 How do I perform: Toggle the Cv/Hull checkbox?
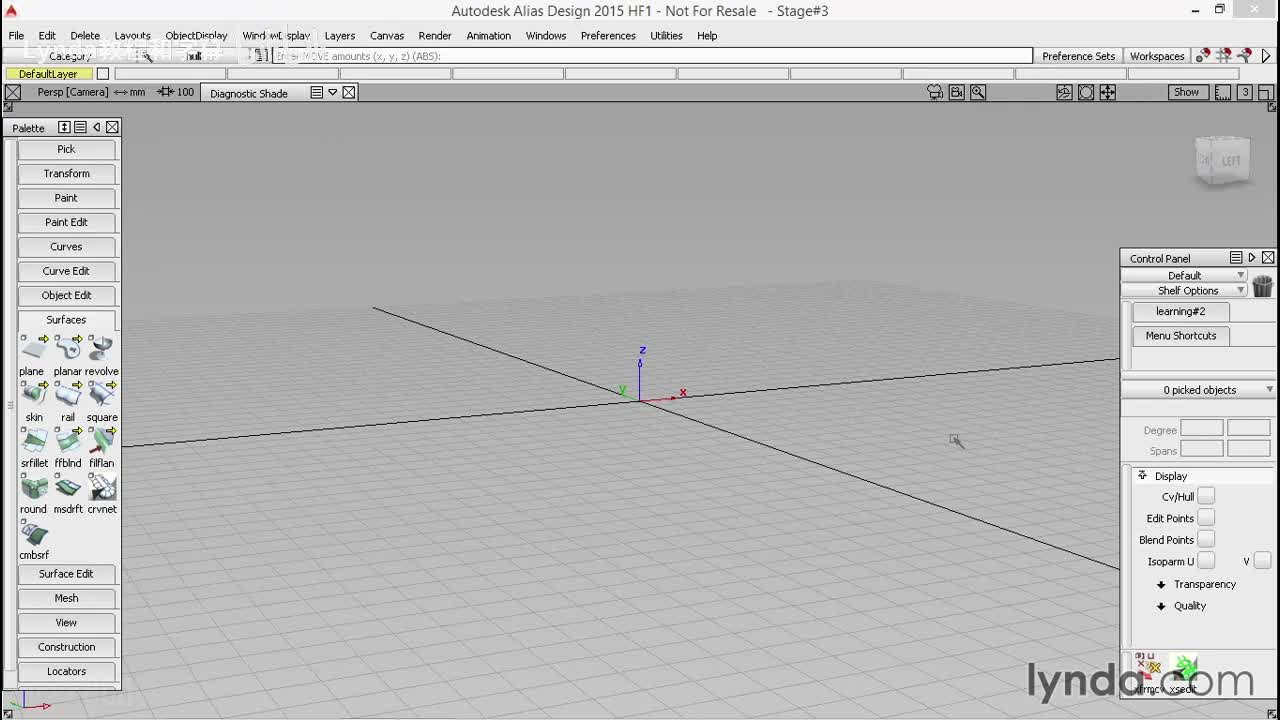pyautogui.click(x=1206, y=496)
